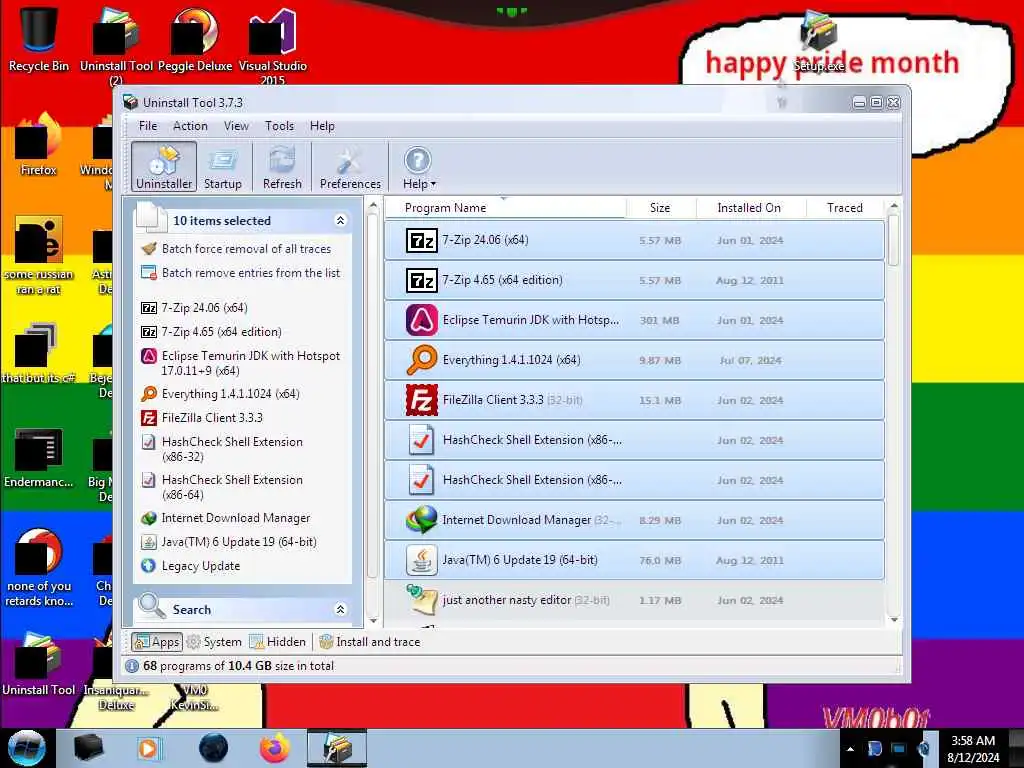Click the media player taskbar icon
The width and height of the screenshot is (1024, 768).
click(148, 748)
